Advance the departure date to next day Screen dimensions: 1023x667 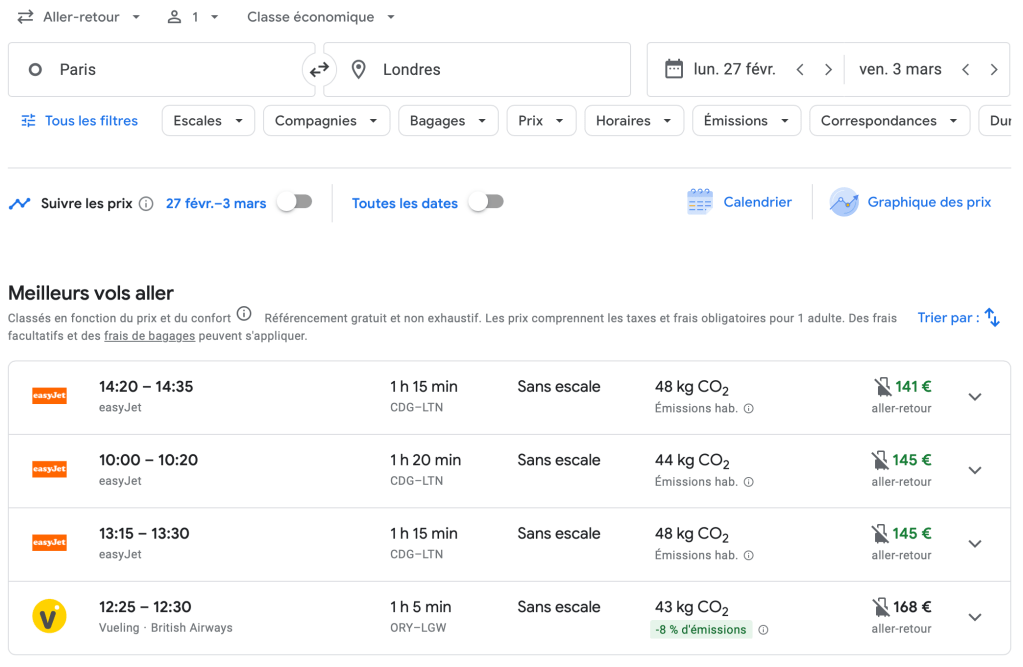828,70
